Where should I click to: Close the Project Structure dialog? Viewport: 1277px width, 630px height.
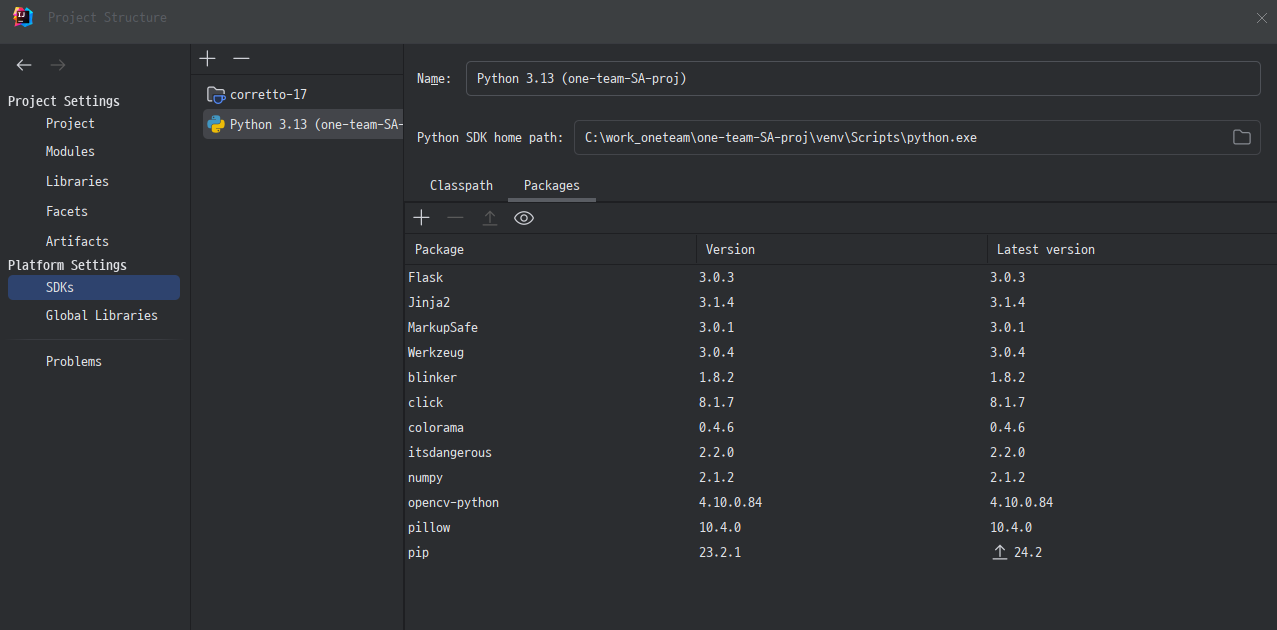(x=1261, y=17)
